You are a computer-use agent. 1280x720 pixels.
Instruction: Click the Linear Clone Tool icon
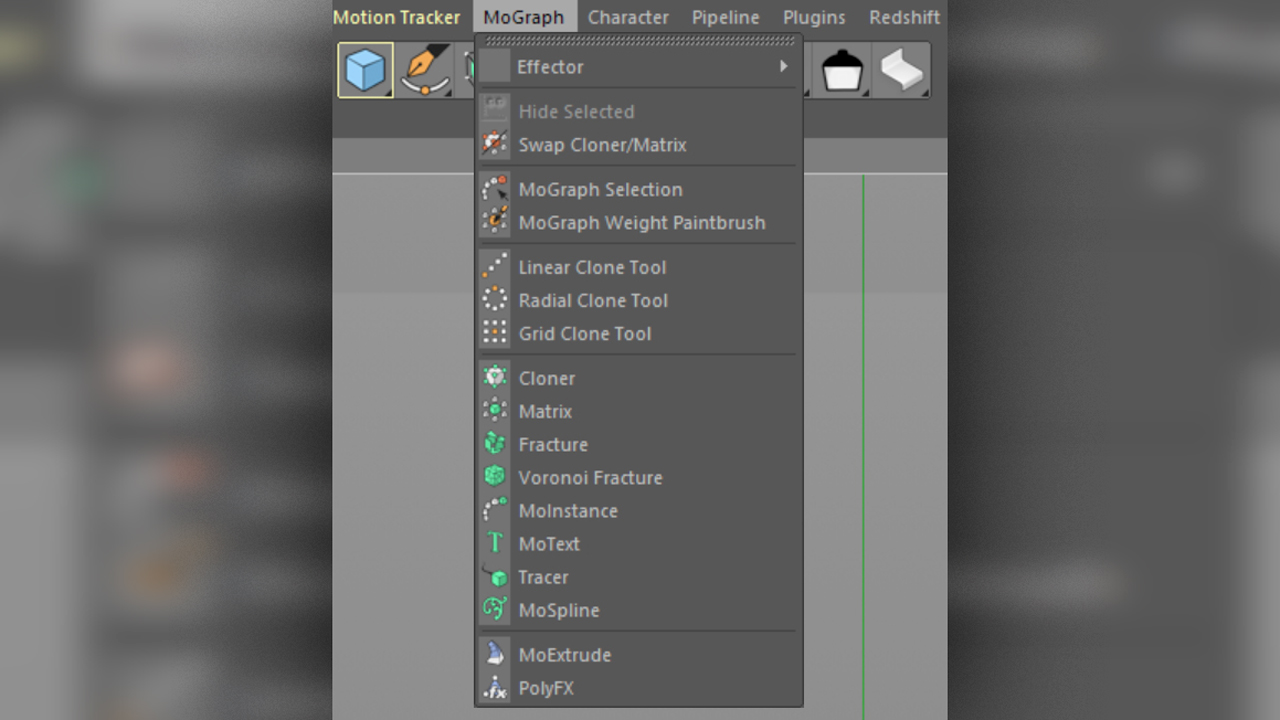[495, 267]
